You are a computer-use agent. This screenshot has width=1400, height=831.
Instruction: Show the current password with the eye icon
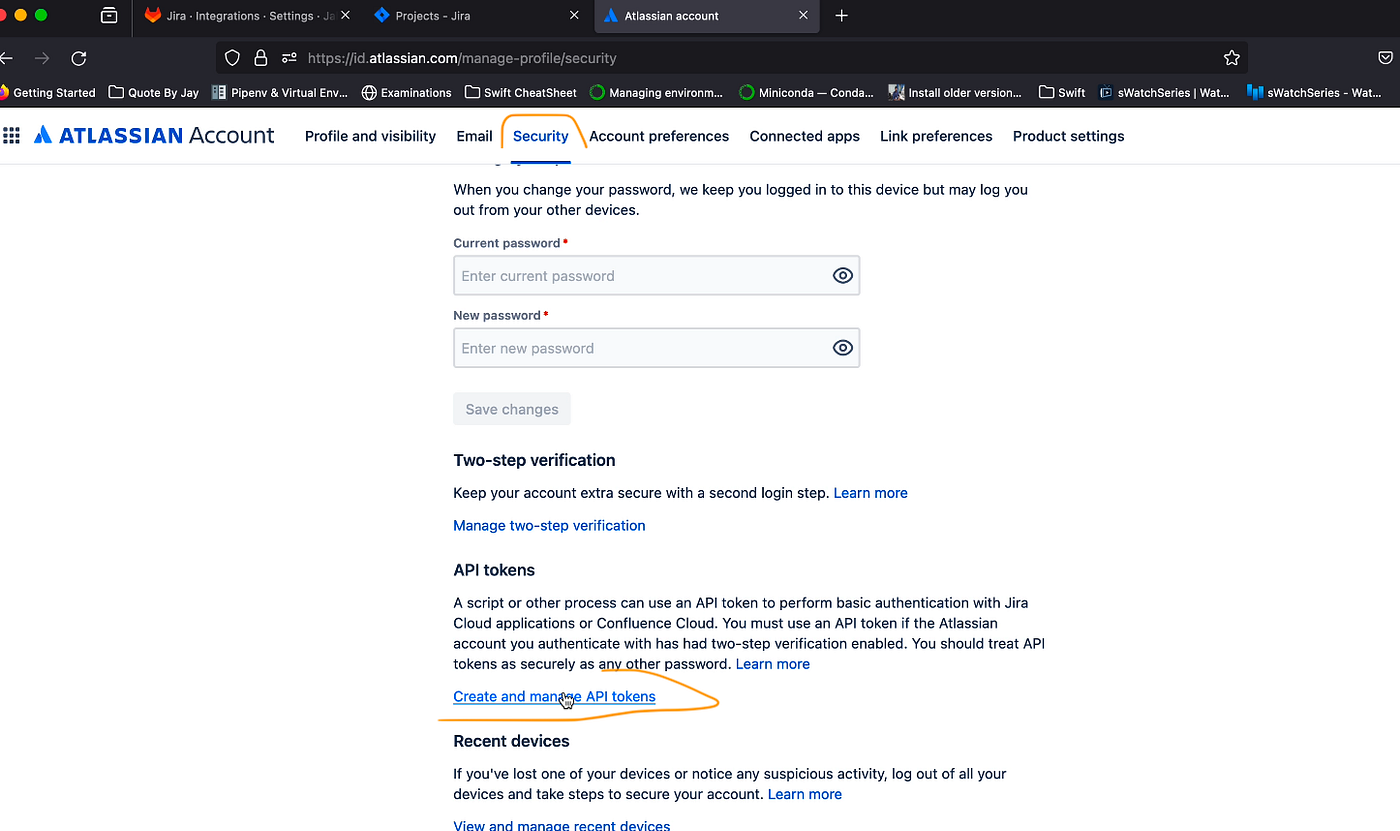coord(843,276)
